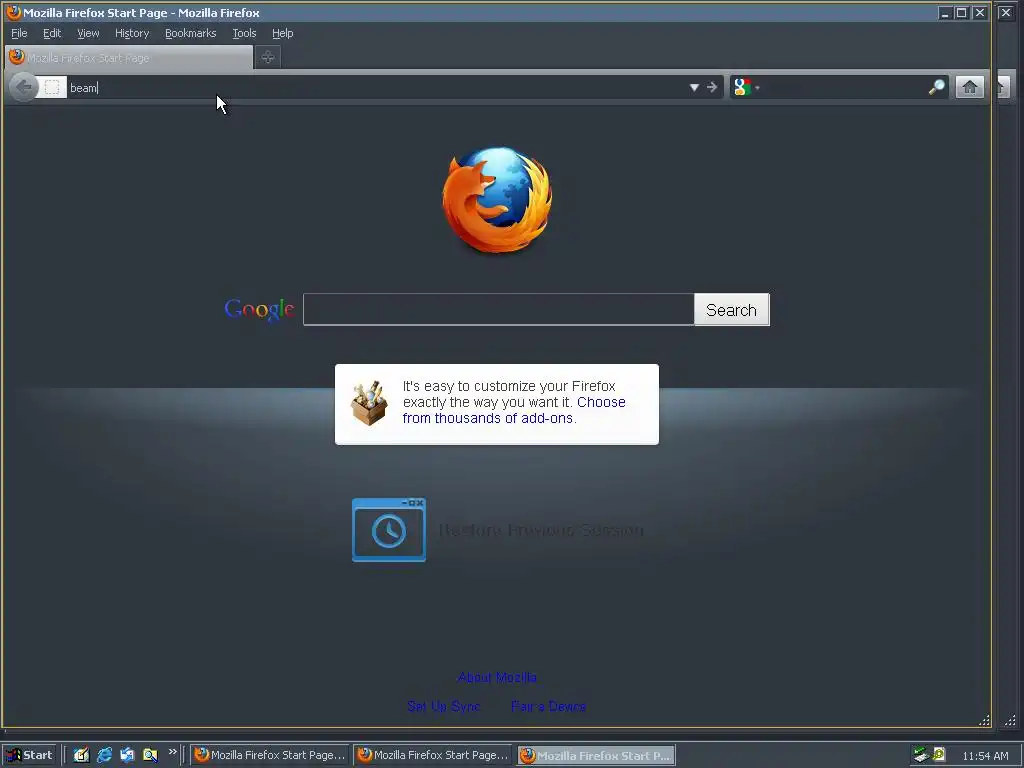
Task: Click the window resize grip corner
Action: 984,720
